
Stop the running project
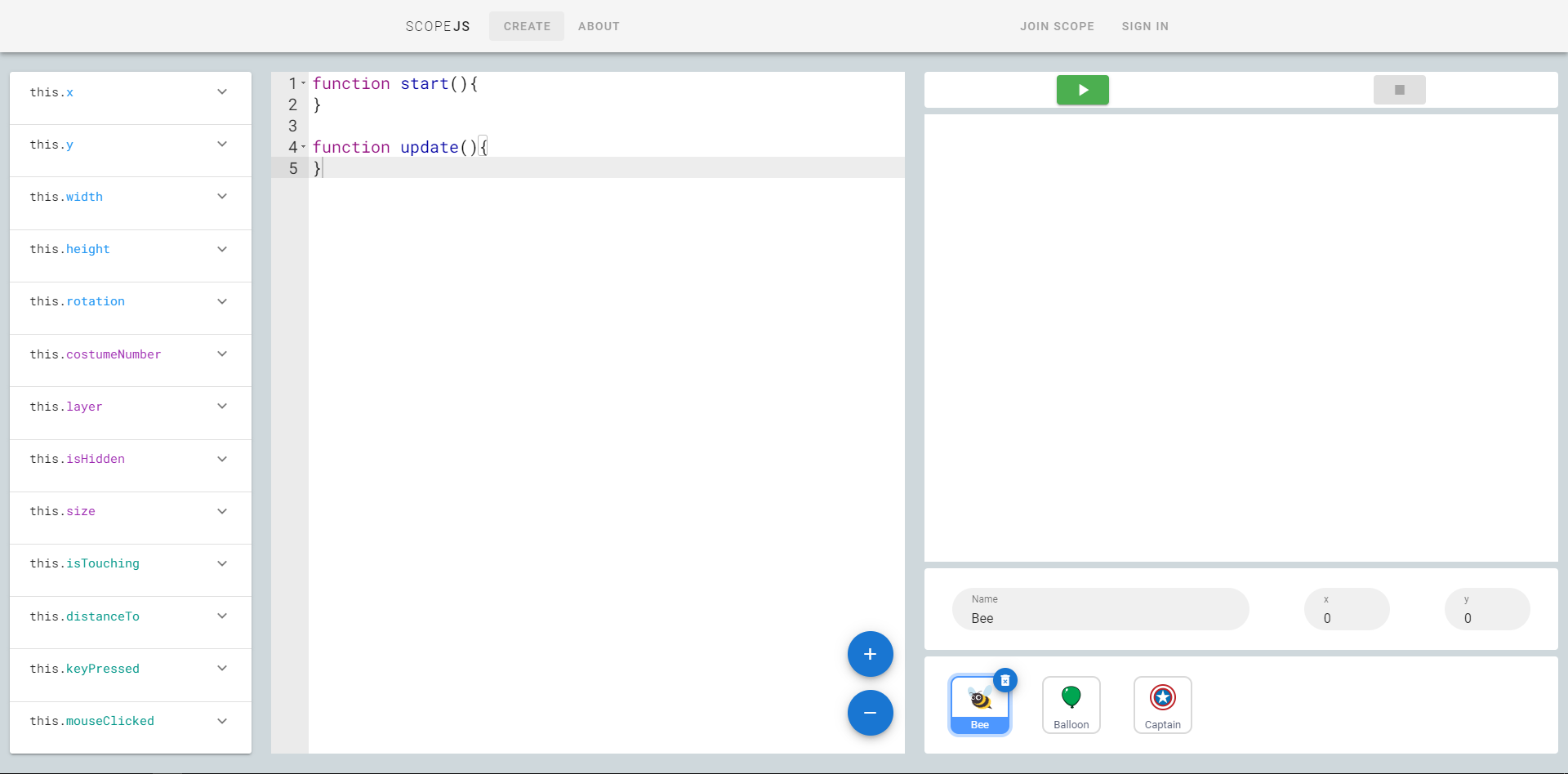[x=1399, y=90]
